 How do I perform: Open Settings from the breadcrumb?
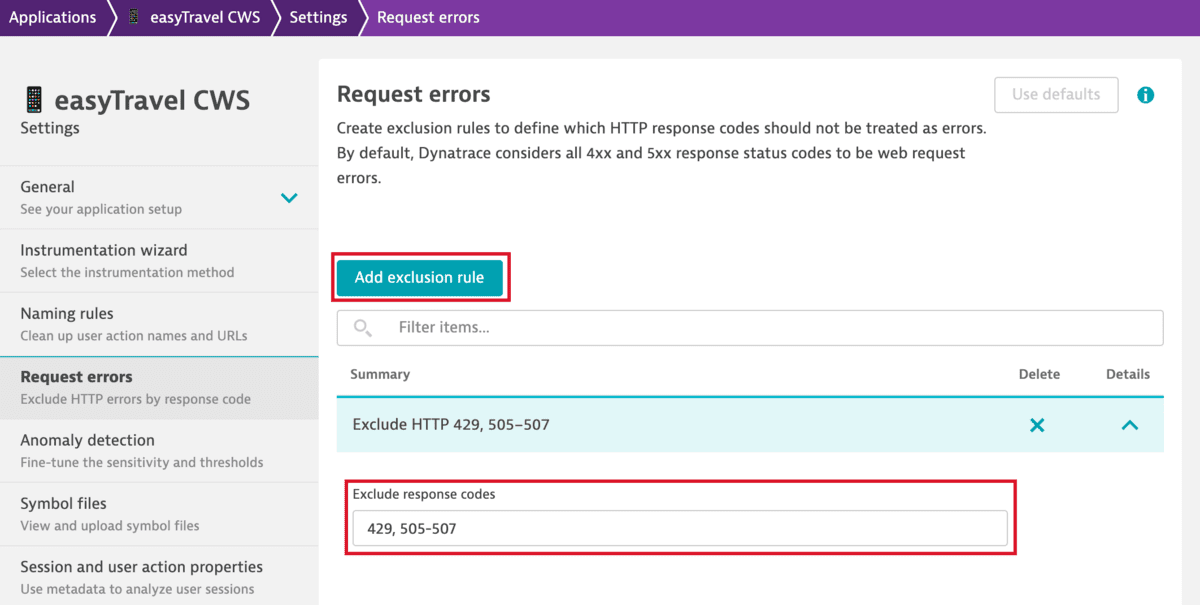318,17
